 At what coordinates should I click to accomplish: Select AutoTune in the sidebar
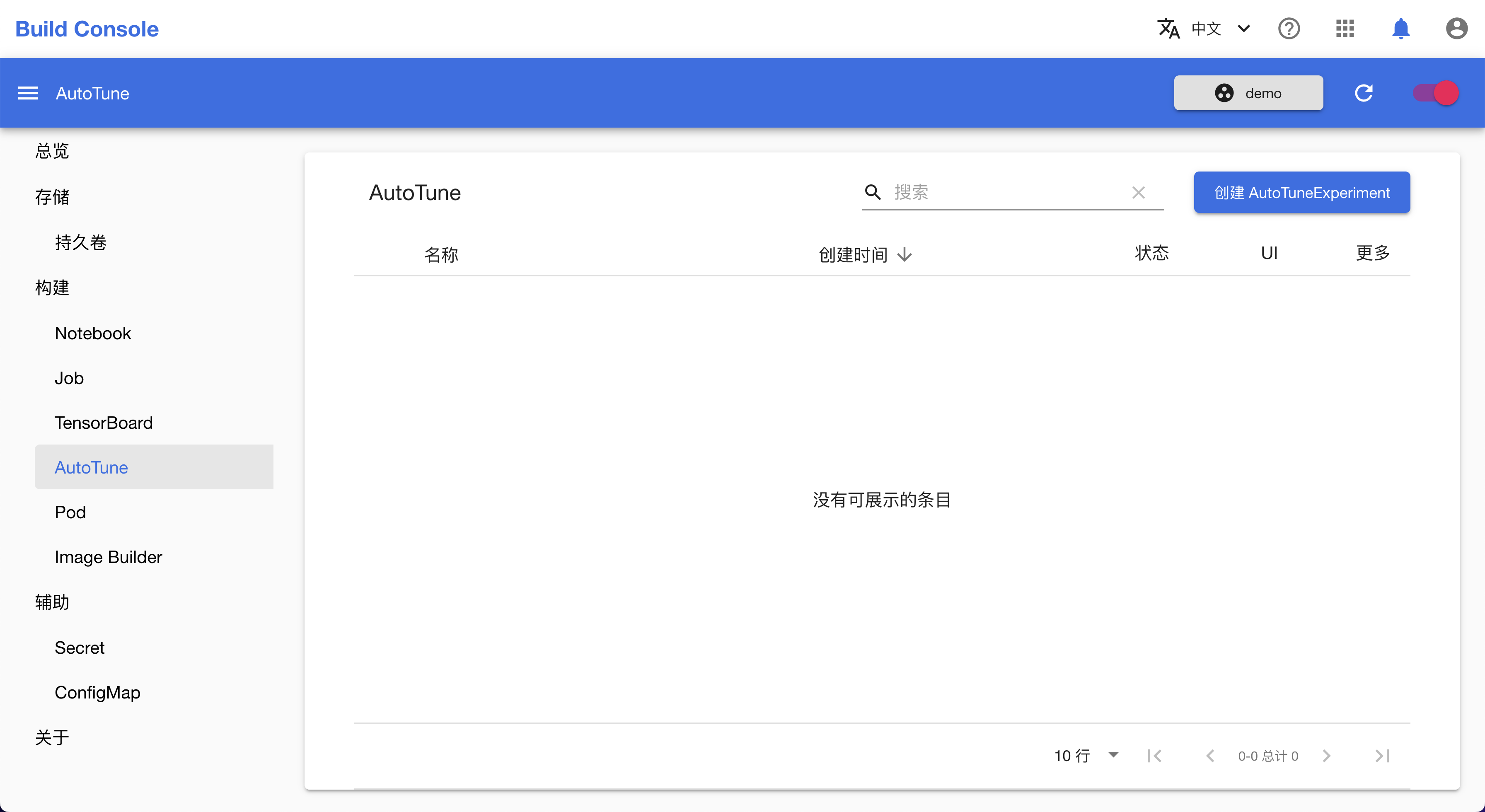coord(154,467)
